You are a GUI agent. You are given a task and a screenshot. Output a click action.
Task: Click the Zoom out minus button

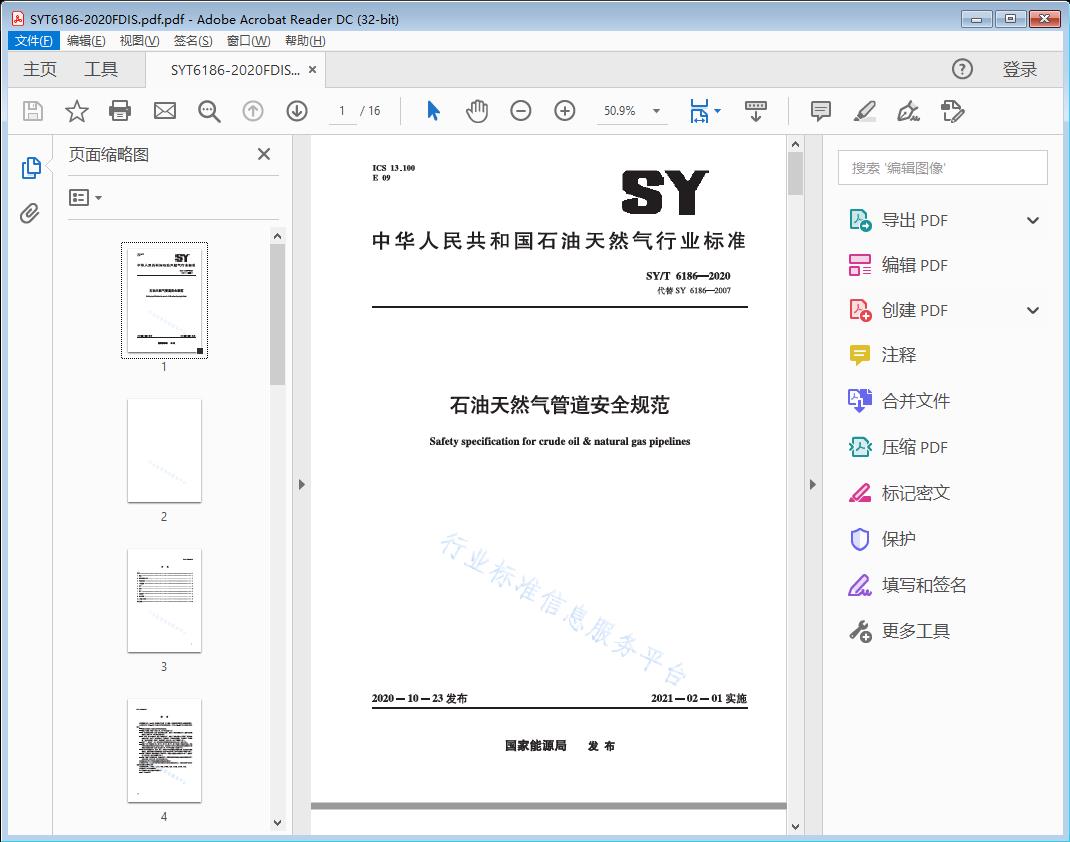click(x=521, y=111)
